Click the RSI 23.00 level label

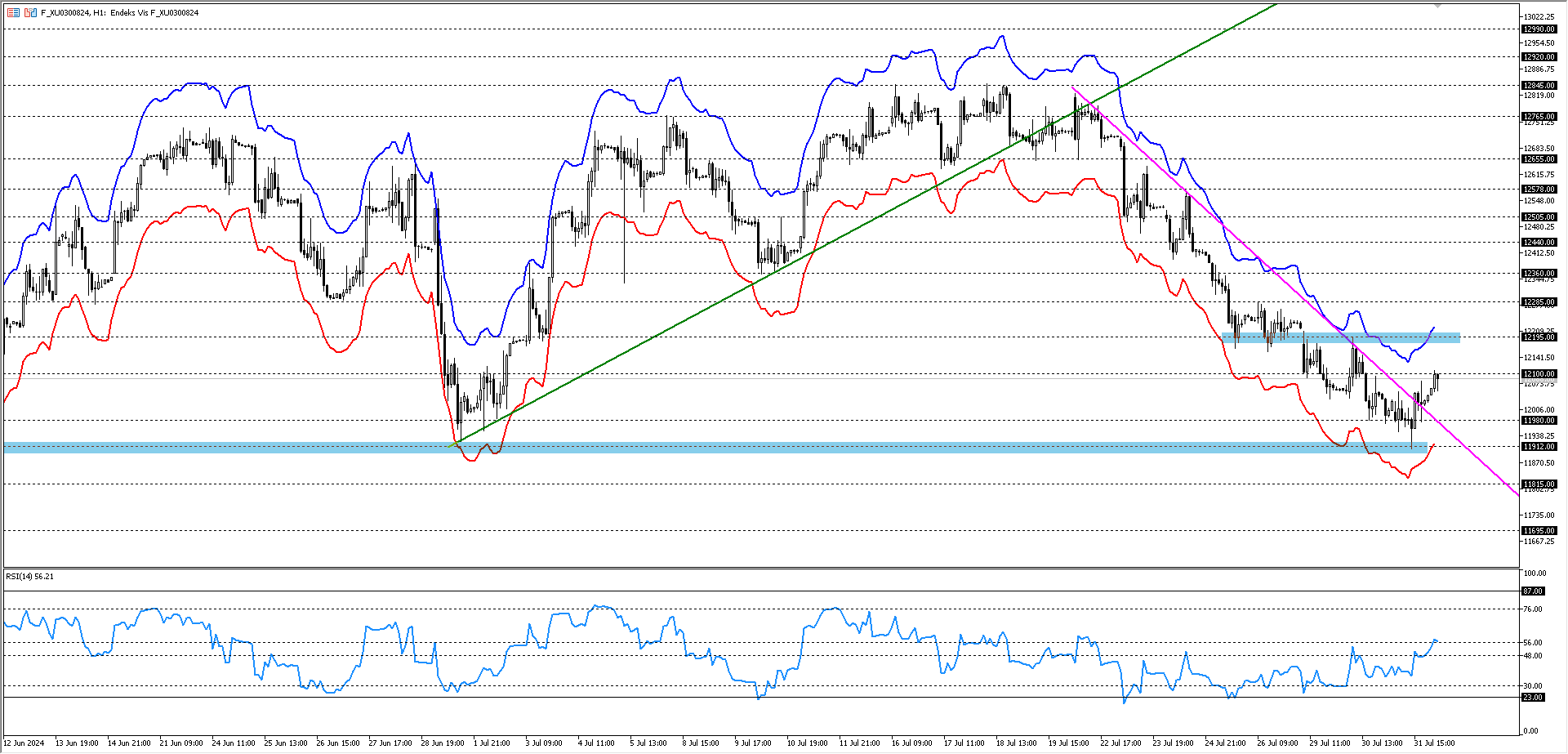pos(1533,698)
